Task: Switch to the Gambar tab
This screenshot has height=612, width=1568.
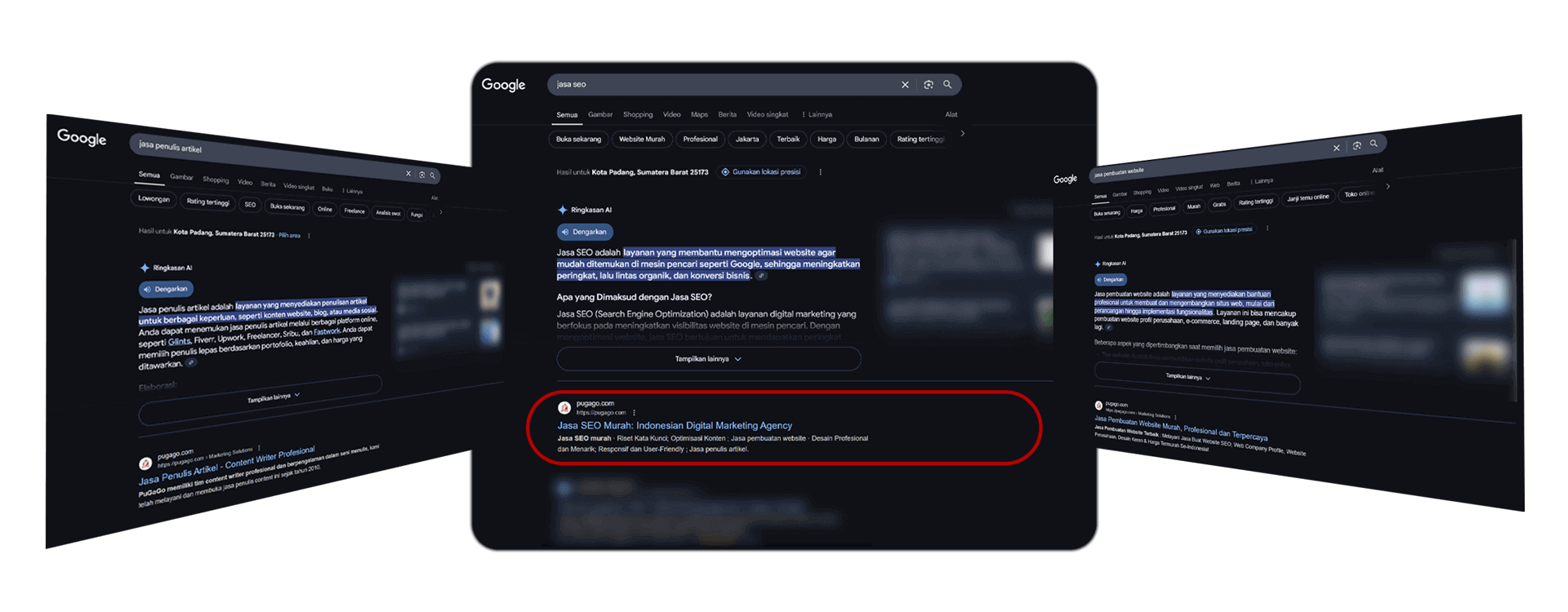Action: click(x=600, y=115)
